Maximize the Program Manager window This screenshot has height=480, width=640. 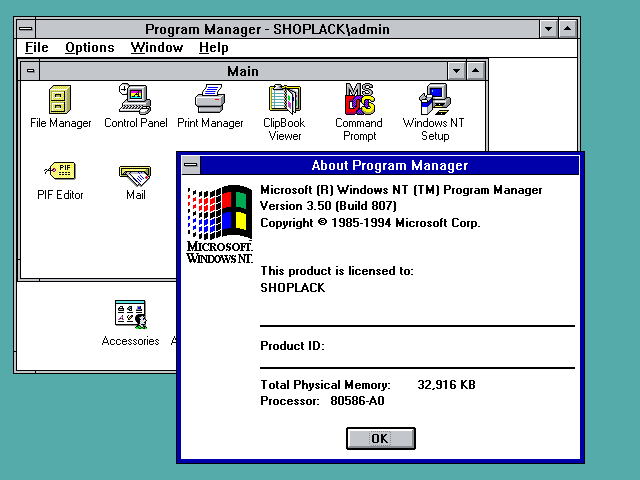pyautogui.click(x=568, y=29)
